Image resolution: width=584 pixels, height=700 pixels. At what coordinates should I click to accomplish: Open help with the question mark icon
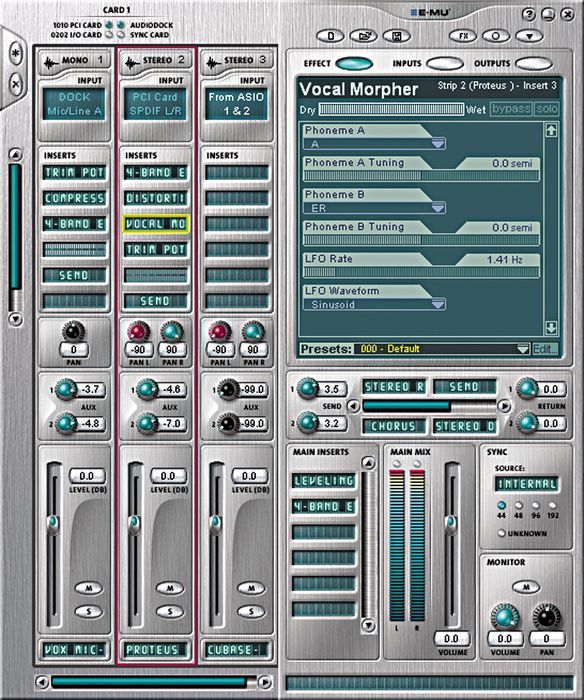tap(529, 14)
